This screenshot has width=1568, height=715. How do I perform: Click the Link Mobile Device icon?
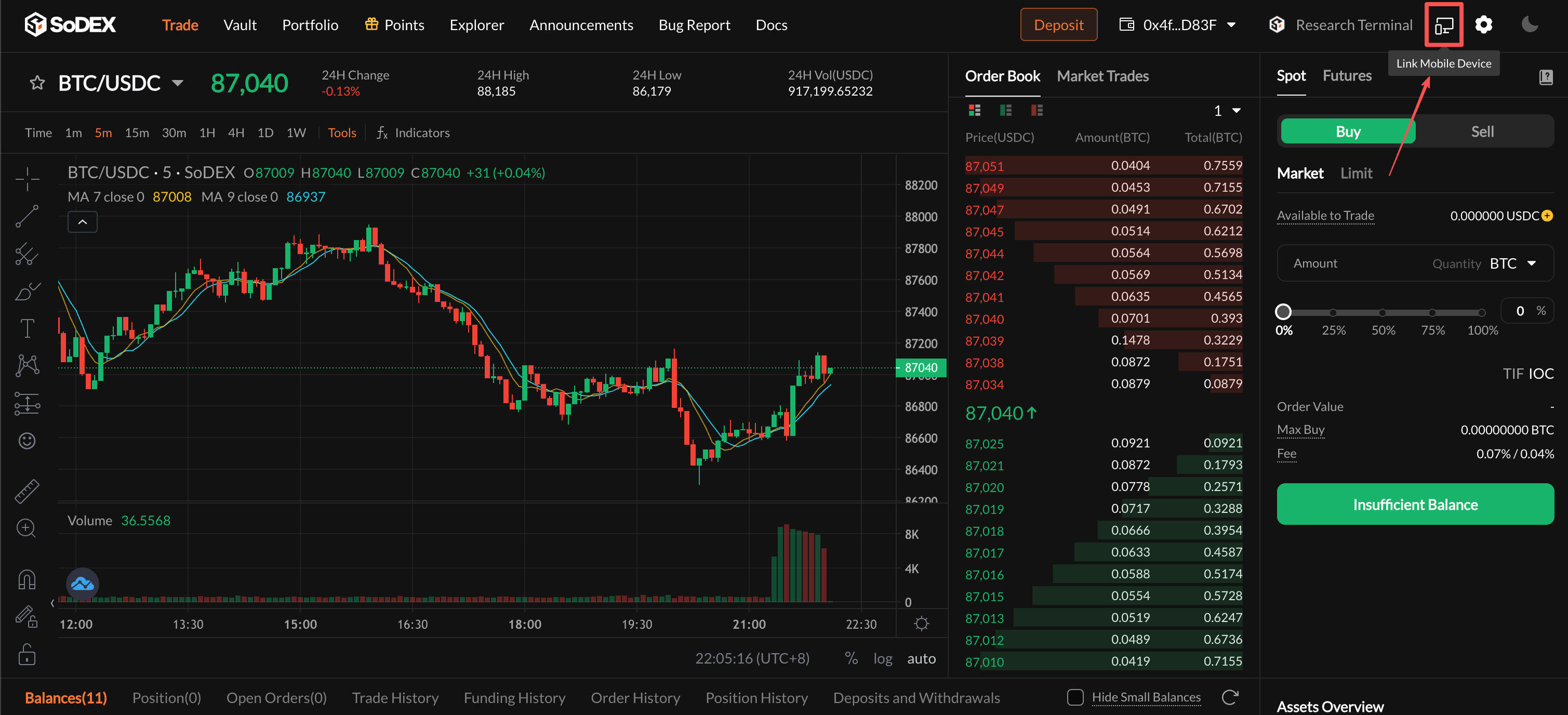[x=1443, y=25]
